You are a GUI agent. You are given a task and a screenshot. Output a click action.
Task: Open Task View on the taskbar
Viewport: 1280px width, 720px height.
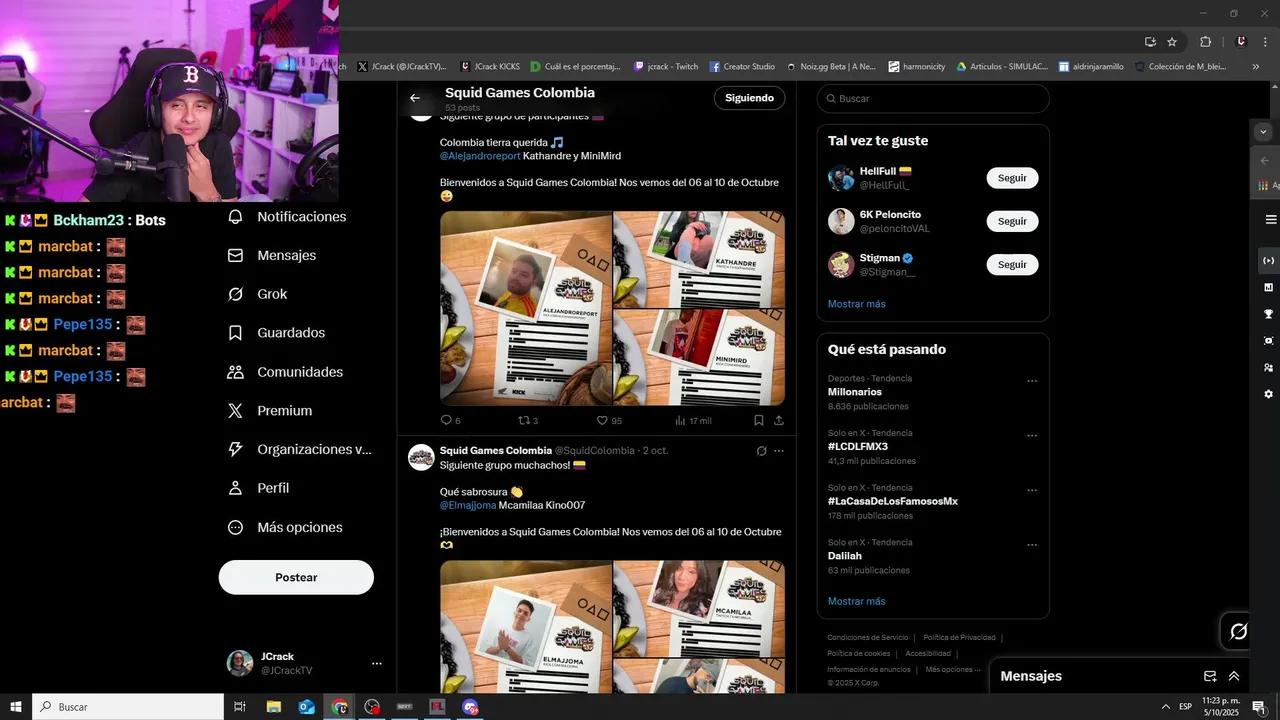coord(240,707)
